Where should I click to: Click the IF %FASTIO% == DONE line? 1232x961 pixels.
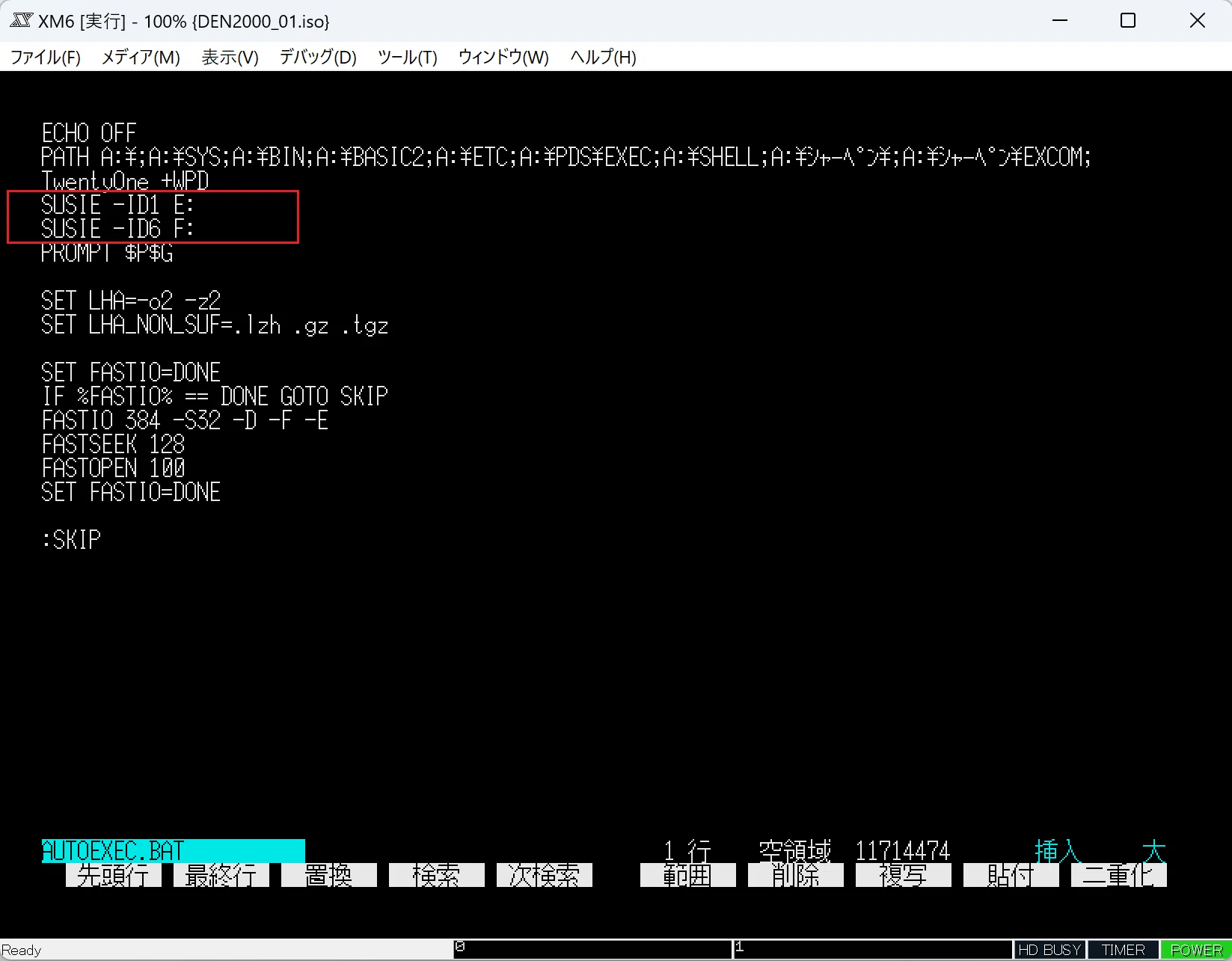tap(215, 396)
